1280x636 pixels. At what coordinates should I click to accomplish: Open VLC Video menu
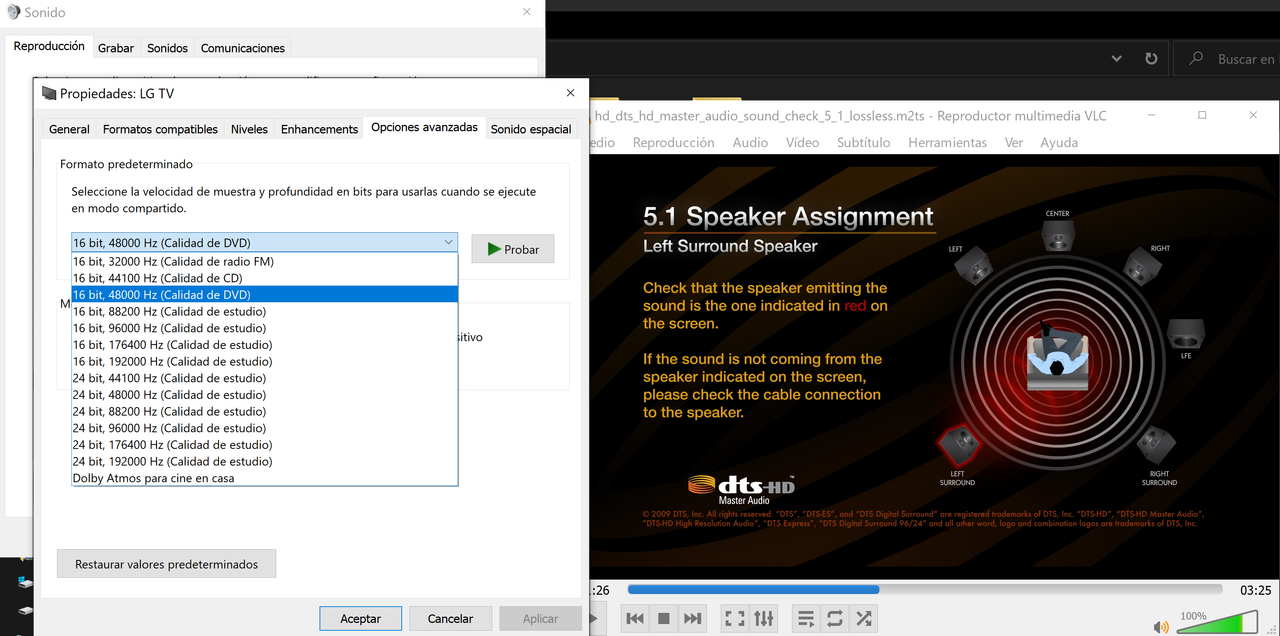click(x=802, y=142)
